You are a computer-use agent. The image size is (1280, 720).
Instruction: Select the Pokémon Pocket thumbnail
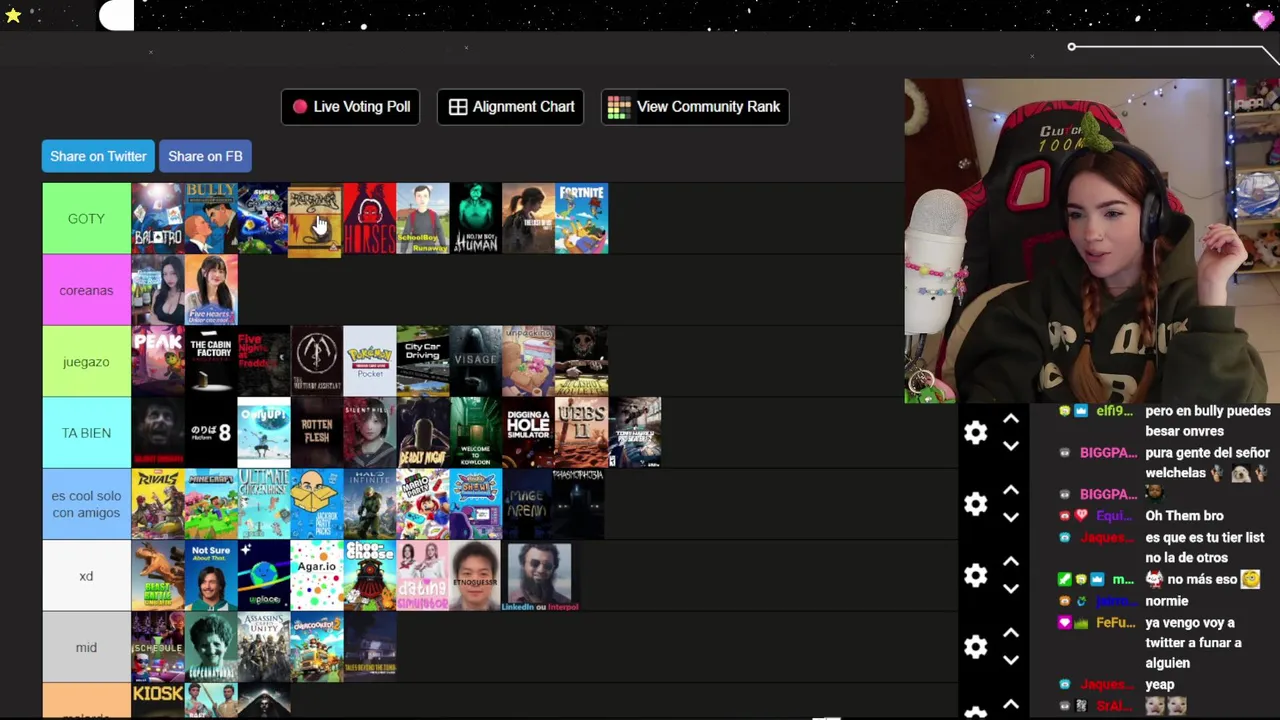(x=370, y=361)
